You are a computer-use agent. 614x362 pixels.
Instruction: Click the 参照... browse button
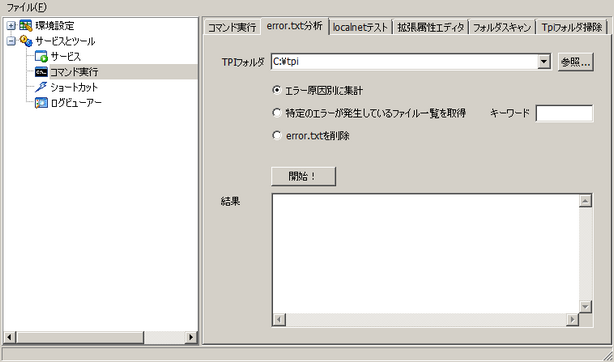tap(576, 62)
